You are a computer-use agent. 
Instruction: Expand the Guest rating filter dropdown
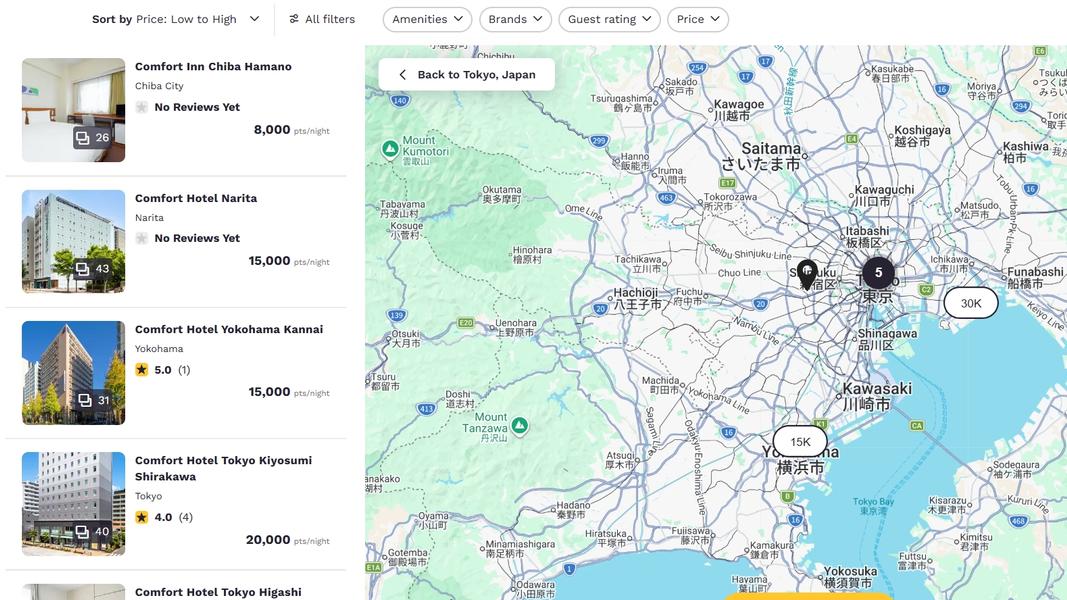[610, 19]
